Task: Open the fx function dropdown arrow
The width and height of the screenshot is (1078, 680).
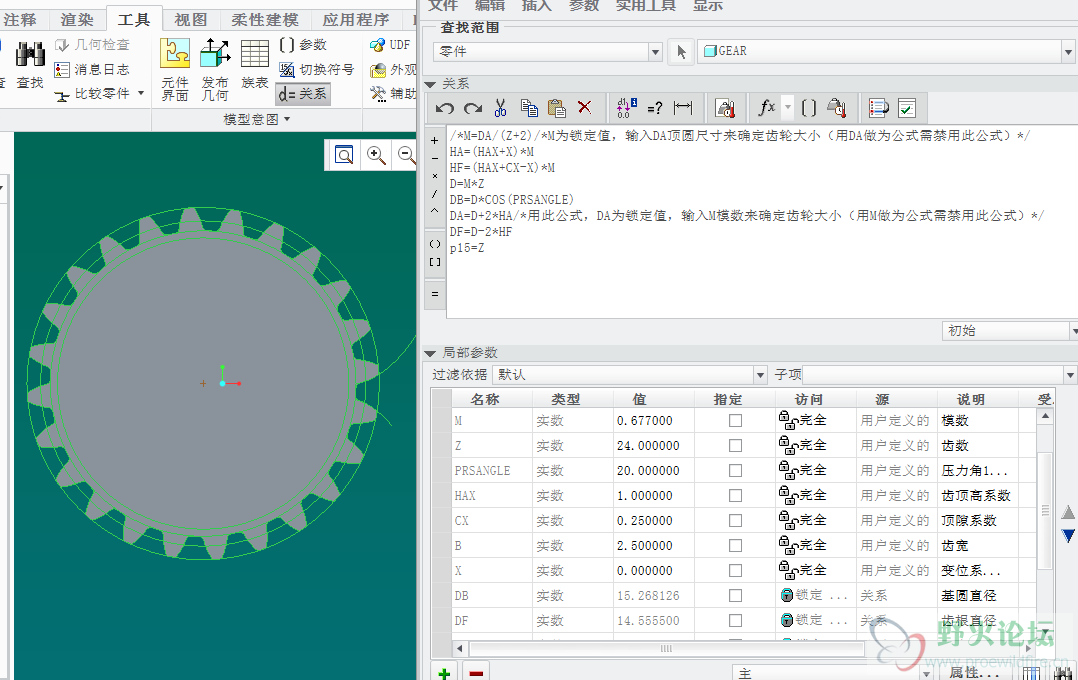Action: pyautogui.click(x=788, y=107)
